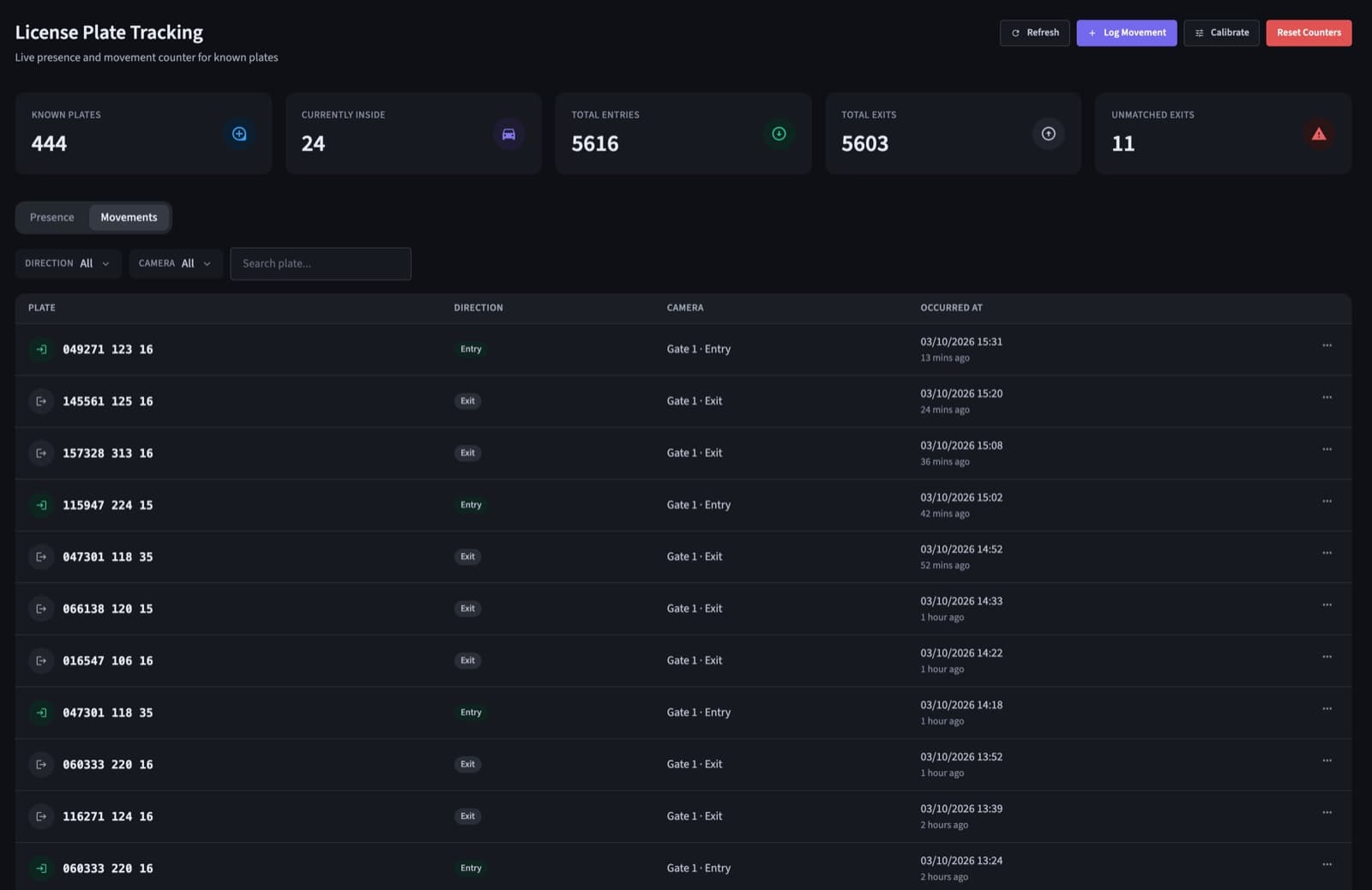Open the Direction filter dropdown
This screenshot has width=1372, height=890.
pos(68,263)
